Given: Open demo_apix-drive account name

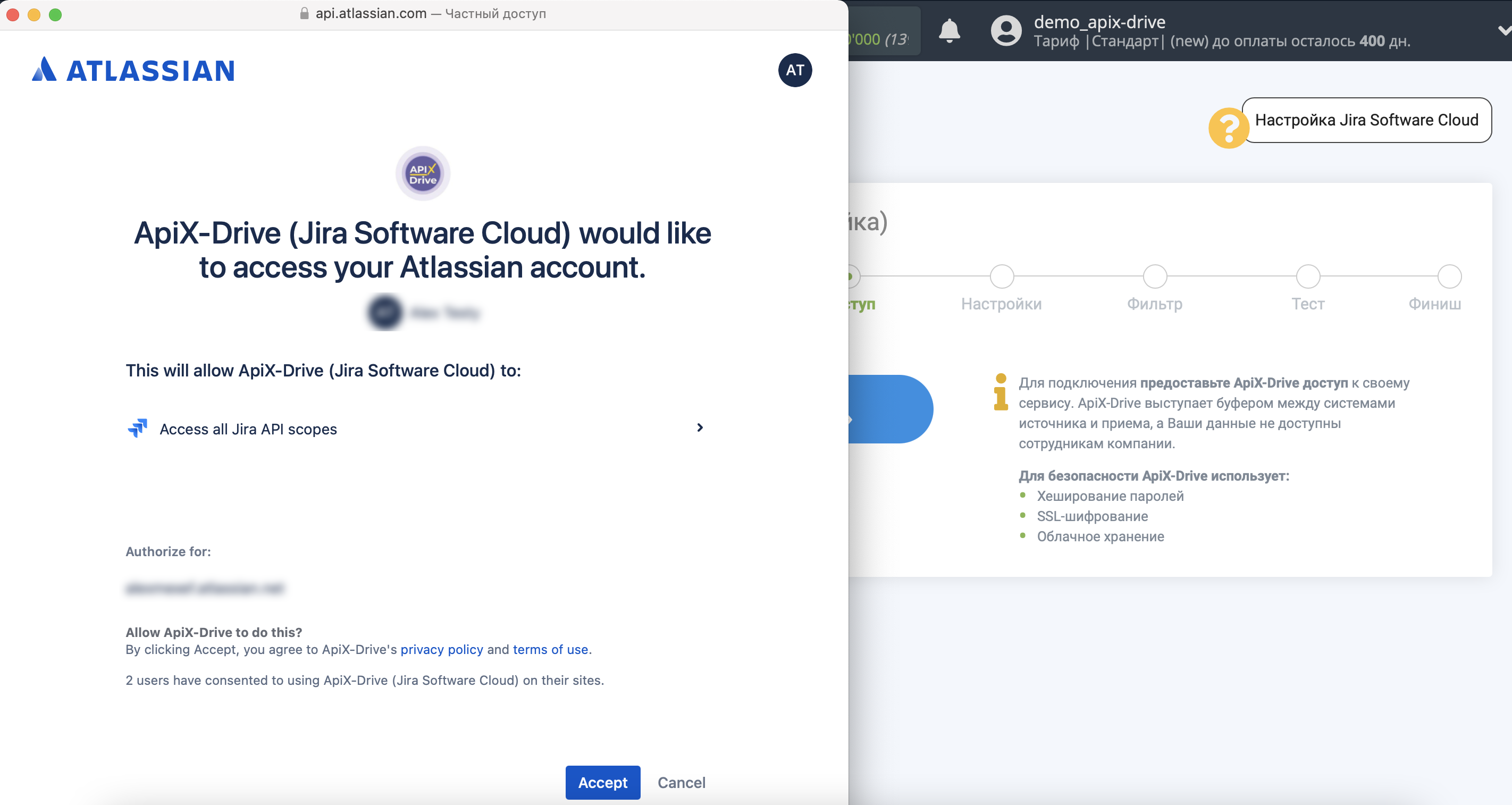Looking at the screenshot, I should pos(1099,21).
